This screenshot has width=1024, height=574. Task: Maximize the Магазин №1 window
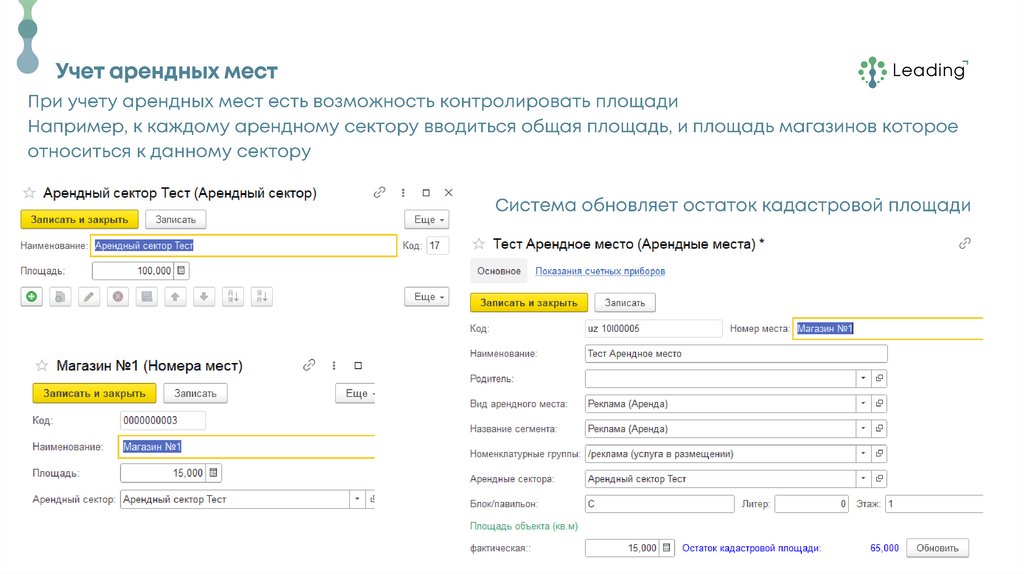pyautogui.click(x=358, y=366)
